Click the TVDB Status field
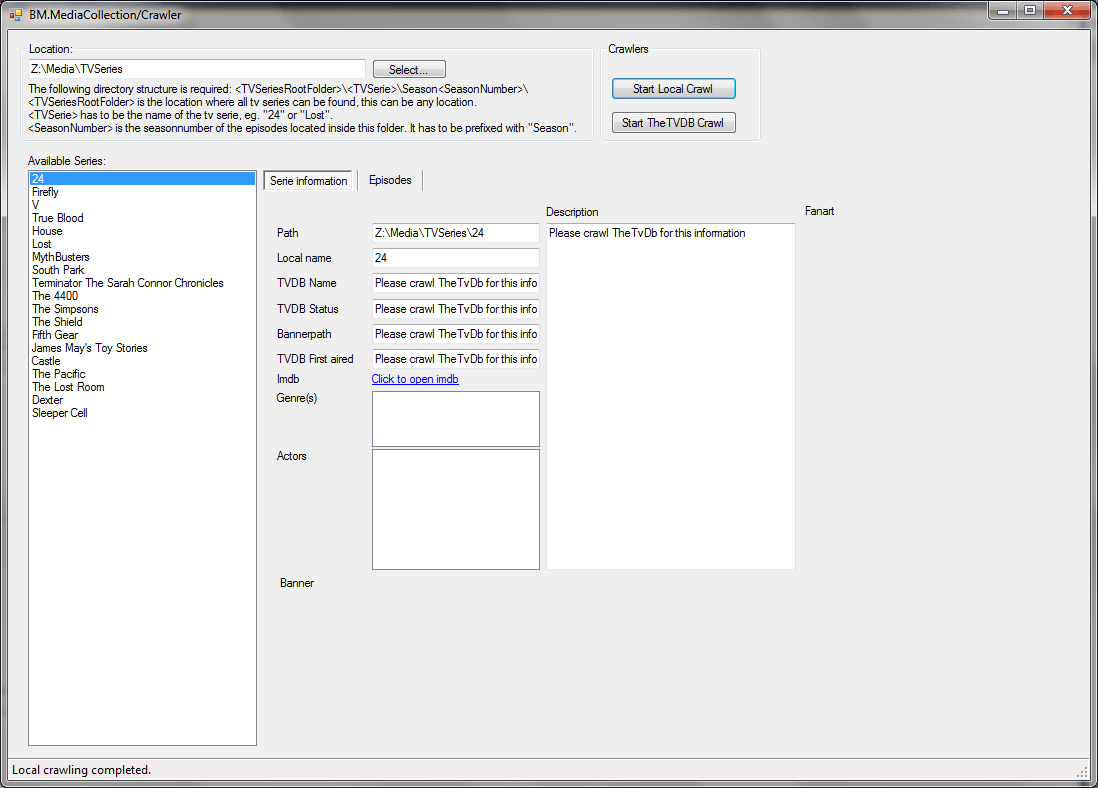 [455, 309]
